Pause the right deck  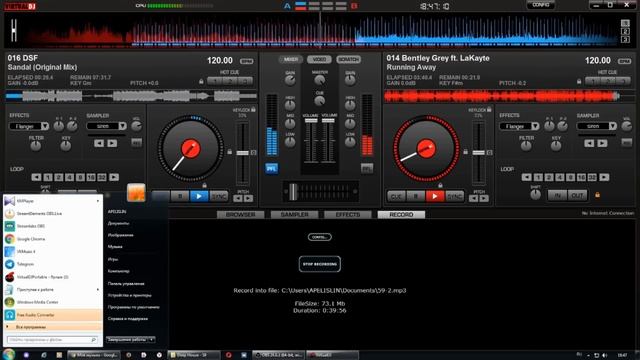coord(416,196)
